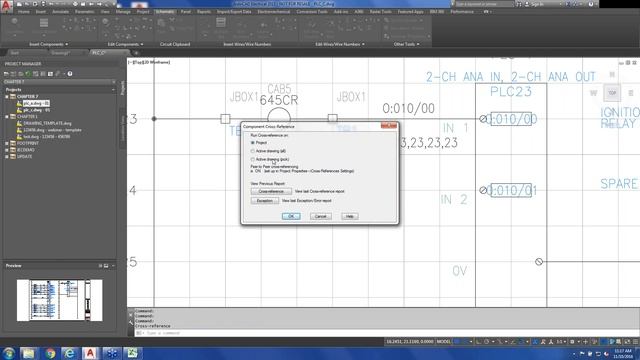Open the annotation scale 1:1 dropdown
The width and height of the screenshot is (640, 360).
562,342
